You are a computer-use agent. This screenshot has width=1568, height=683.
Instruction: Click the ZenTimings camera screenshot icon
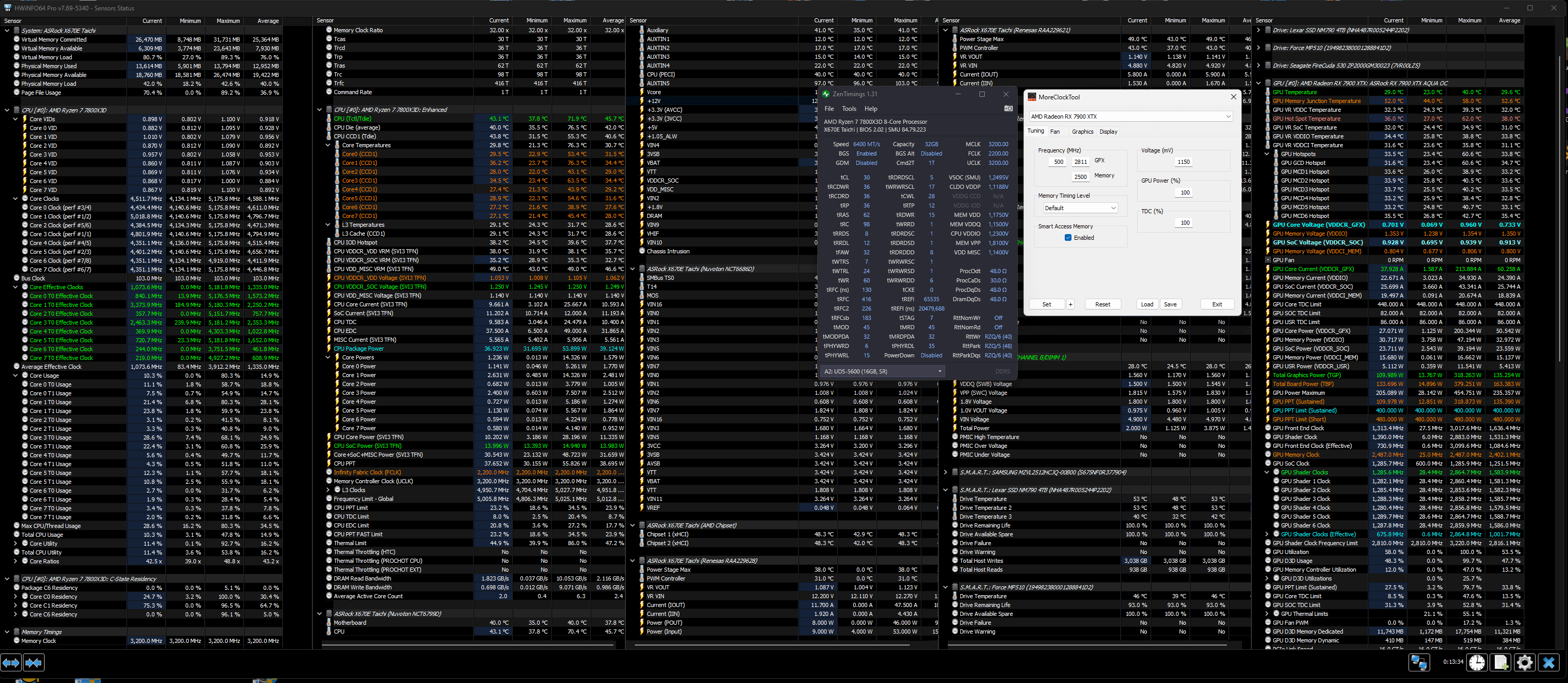coord(1008,108)
